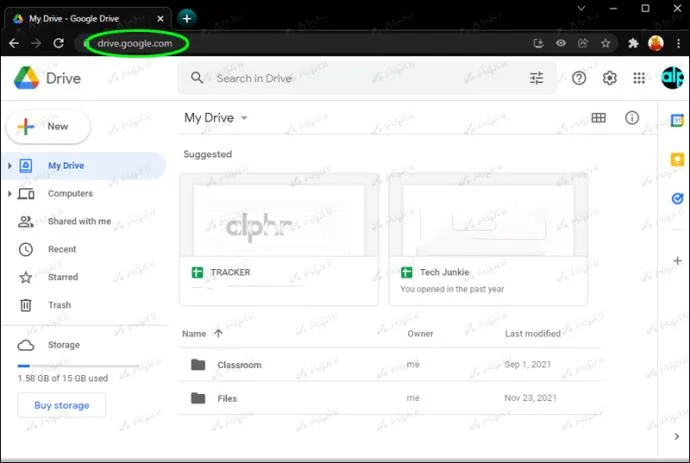690x463 pixels.
Task: Open Chrome profile avatar
Action: click(x=656, y=43)
